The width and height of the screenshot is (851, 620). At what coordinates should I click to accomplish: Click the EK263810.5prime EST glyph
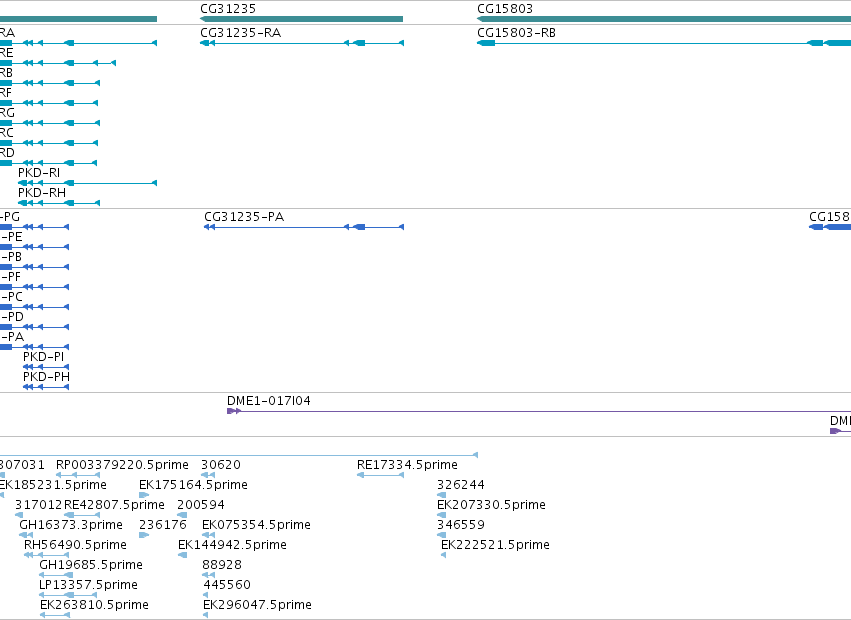(x=55, y=615)
